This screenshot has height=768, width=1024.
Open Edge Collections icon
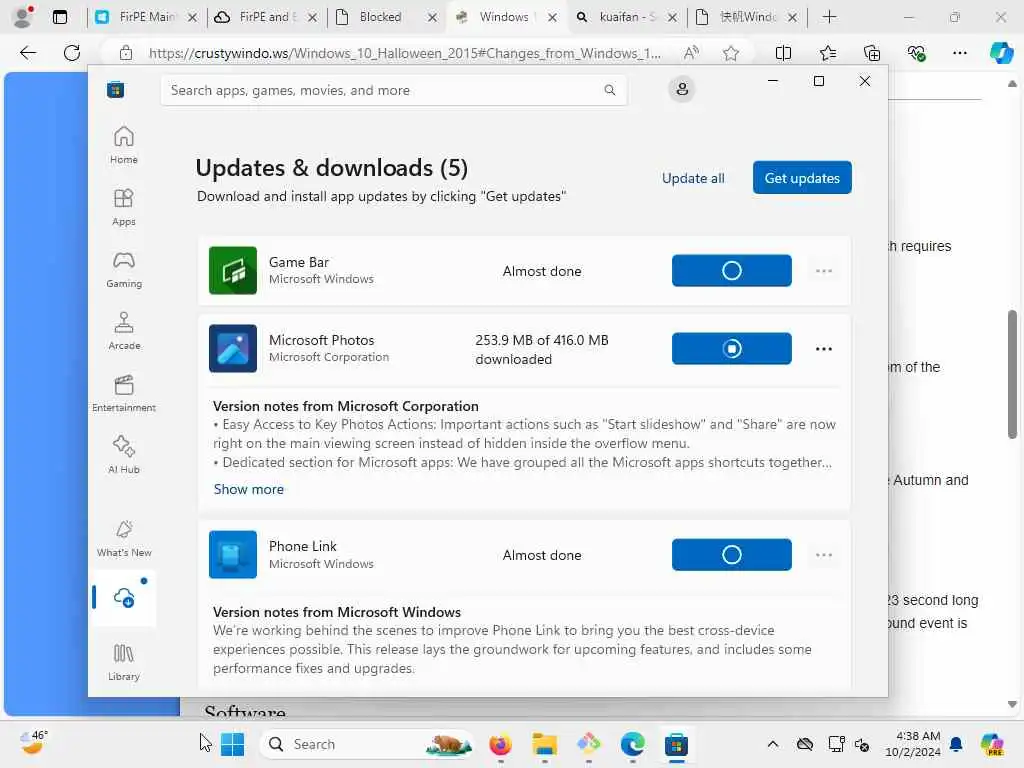(x=872, y=53)
